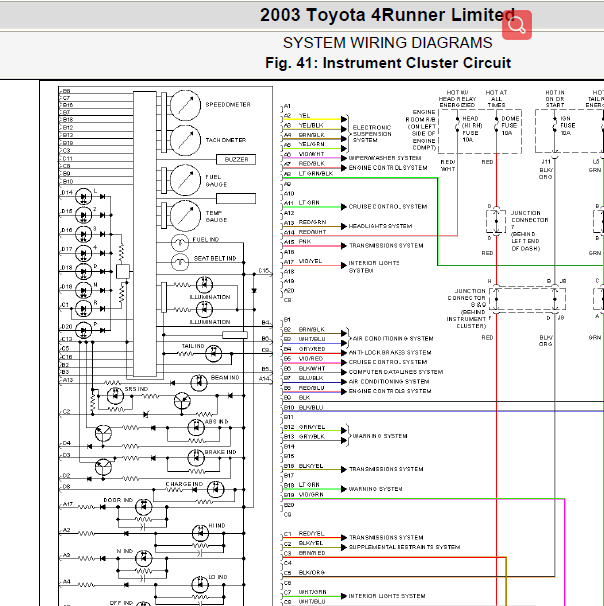604x606 pixels.
Task: Click the YEL/GRN wire label at A5
Action: point(311,144)
